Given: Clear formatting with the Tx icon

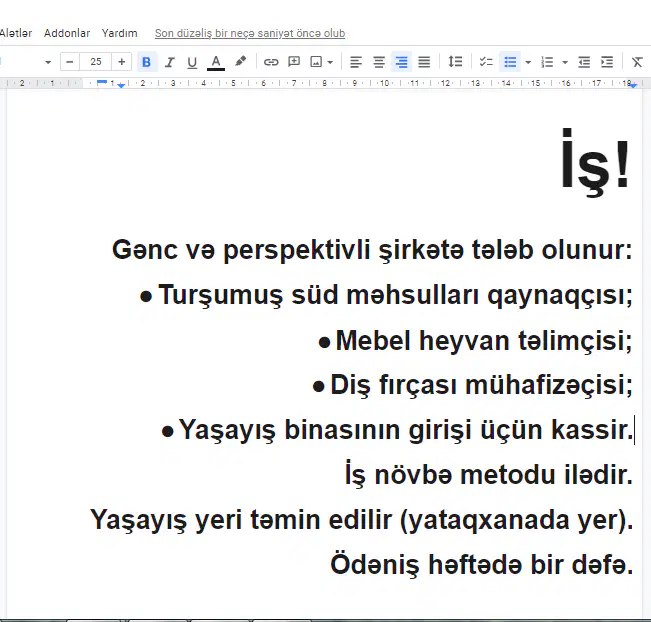Looking at the screenshot, I should coord(637,62).
